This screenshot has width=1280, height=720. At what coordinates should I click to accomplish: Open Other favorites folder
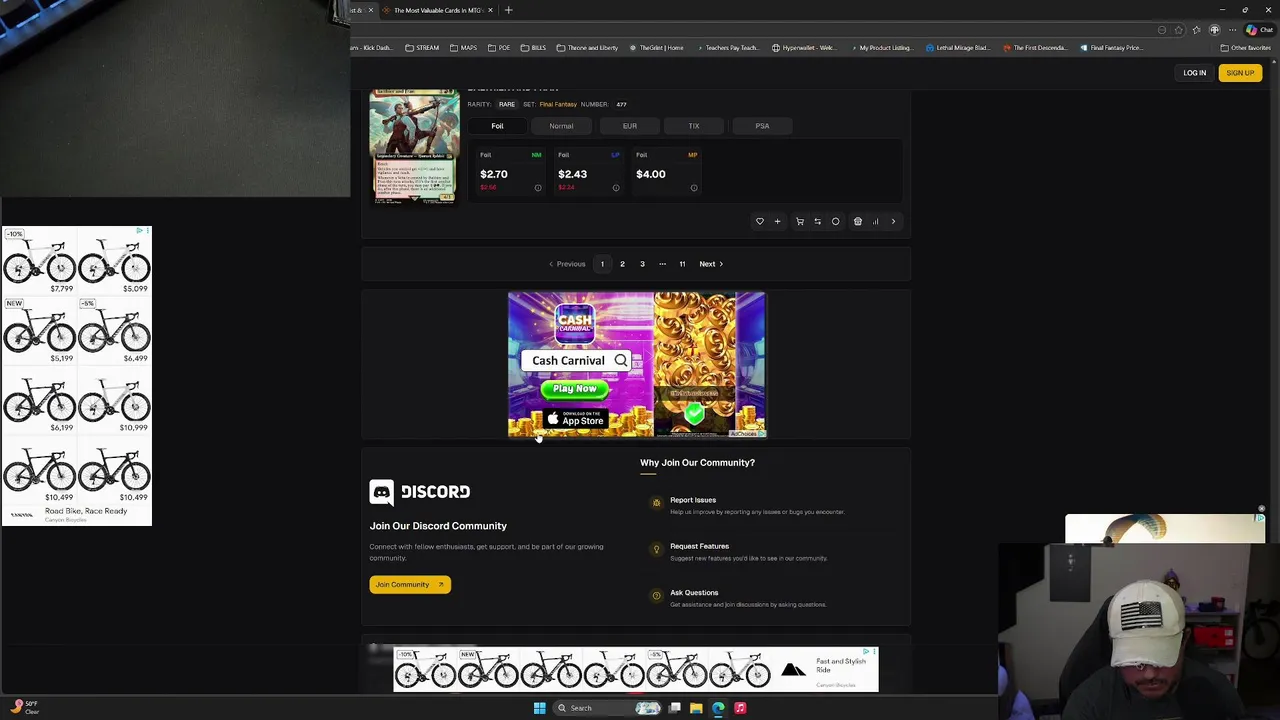(x=1246, y=48)
